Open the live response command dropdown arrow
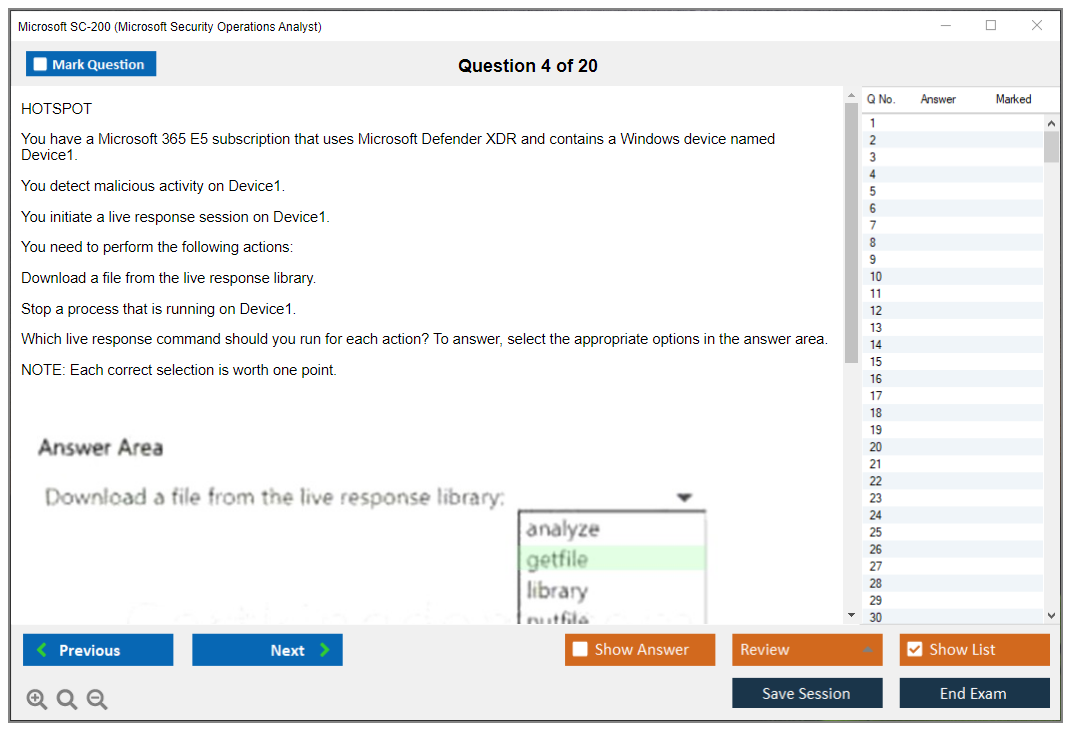Viewport: 1075px width, 735px height. point(684,496)
